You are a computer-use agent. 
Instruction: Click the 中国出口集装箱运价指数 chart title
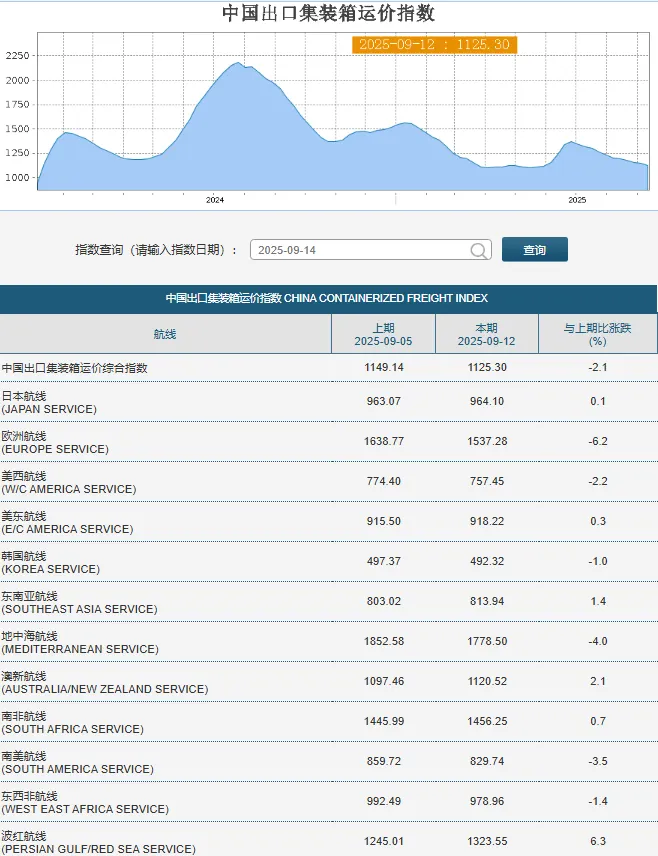[329, 13]
